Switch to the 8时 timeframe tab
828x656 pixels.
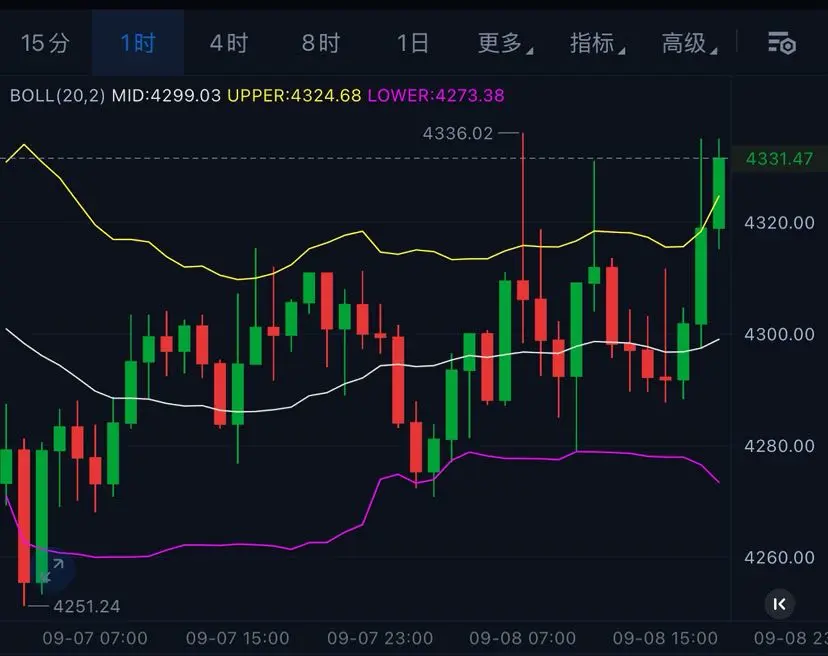(321, 43)
